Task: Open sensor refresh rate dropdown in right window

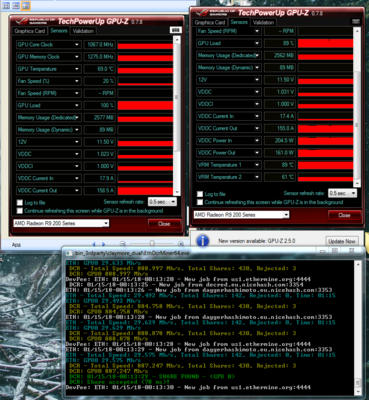Action: pyautogui.click(x=342, y=193)
